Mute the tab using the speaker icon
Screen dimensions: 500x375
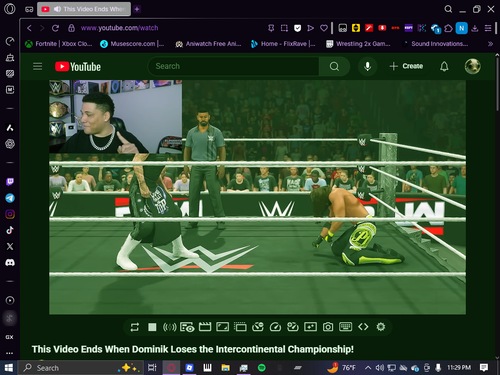pyautogui.click(x=57, y=9)
